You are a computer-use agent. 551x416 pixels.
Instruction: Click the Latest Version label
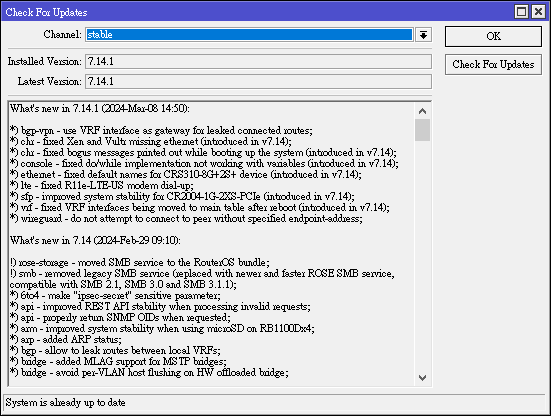(50, 82)
